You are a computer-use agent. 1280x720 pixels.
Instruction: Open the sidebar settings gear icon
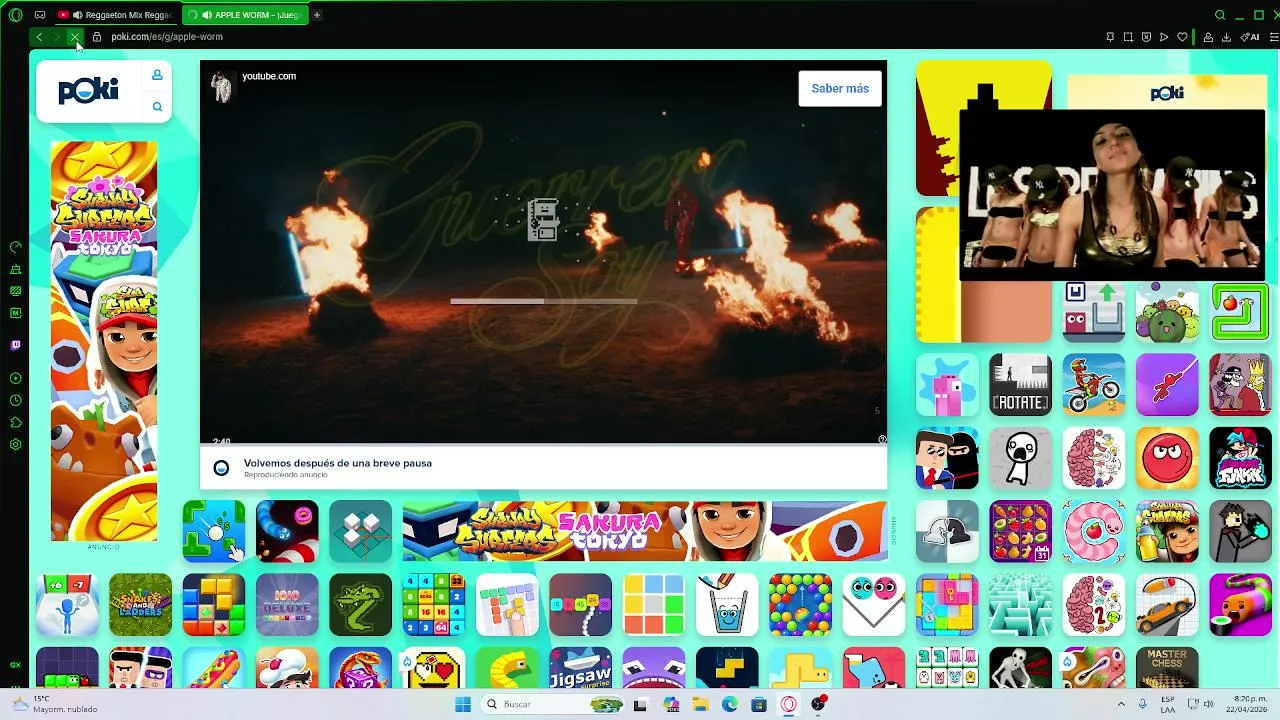click(15, 444)
